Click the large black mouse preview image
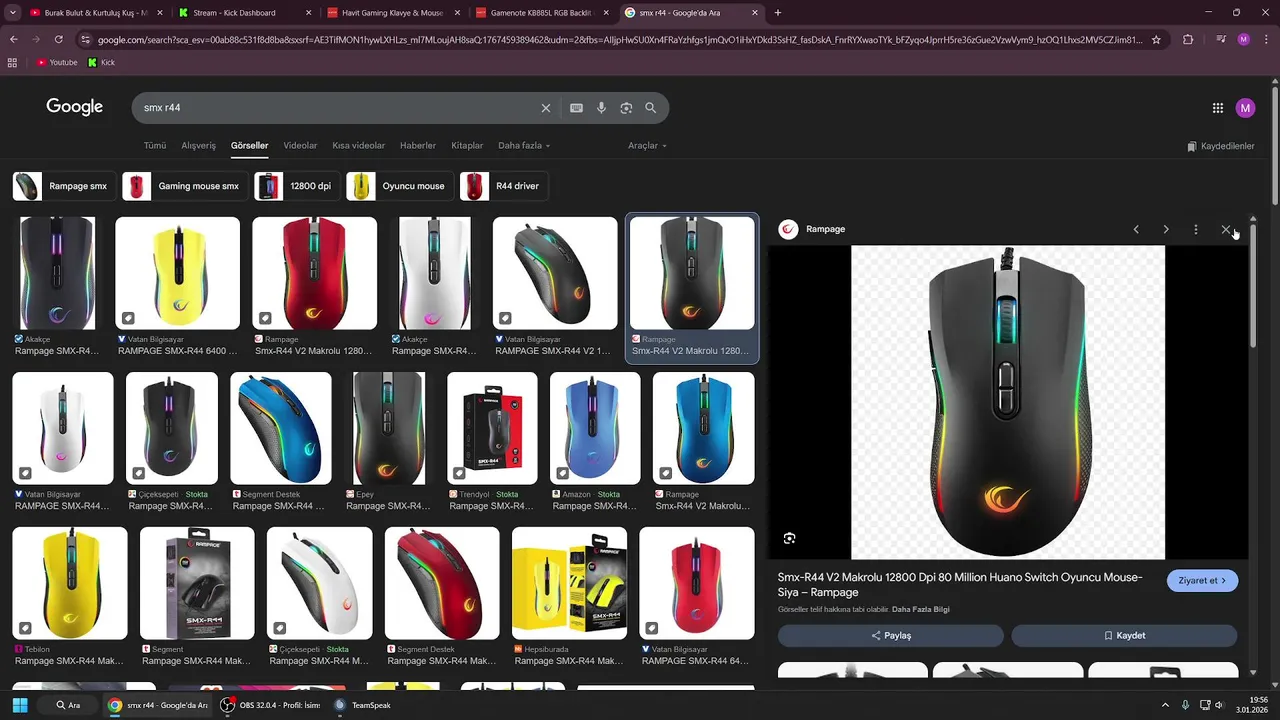This screenshot has height=720, width=1280. pos(1008,402)
